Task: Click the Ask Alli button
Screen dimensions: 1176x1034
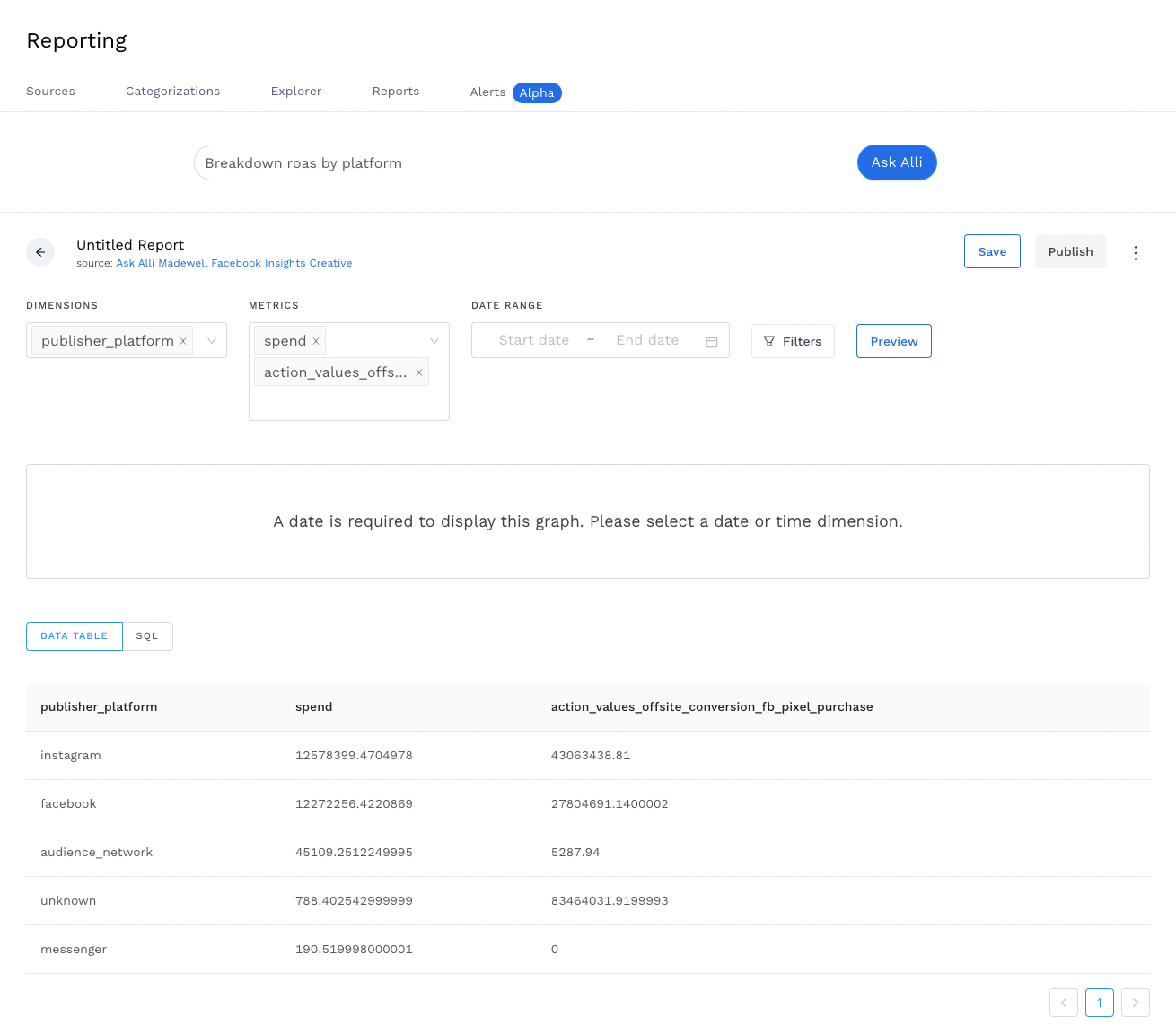Action: (x=897, y=162)
